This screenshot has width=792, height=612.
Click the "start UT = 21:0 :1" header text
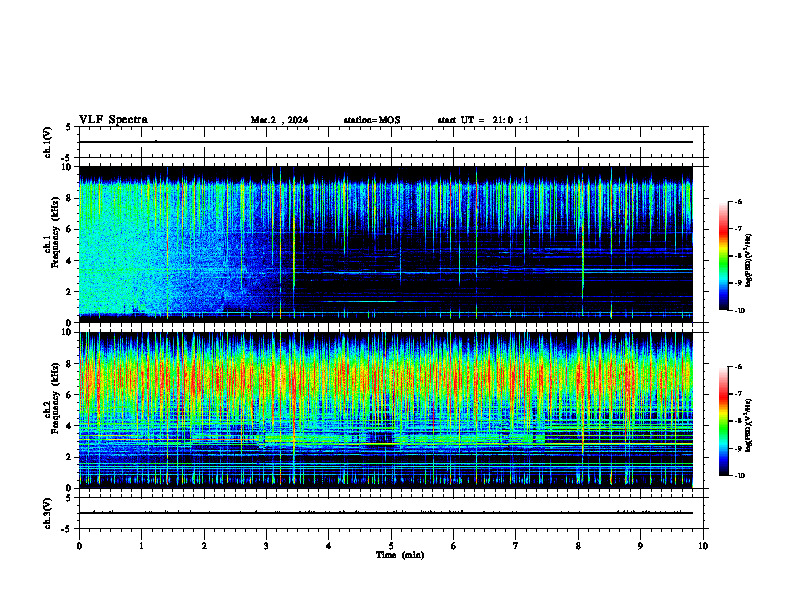tap(483, 120)
